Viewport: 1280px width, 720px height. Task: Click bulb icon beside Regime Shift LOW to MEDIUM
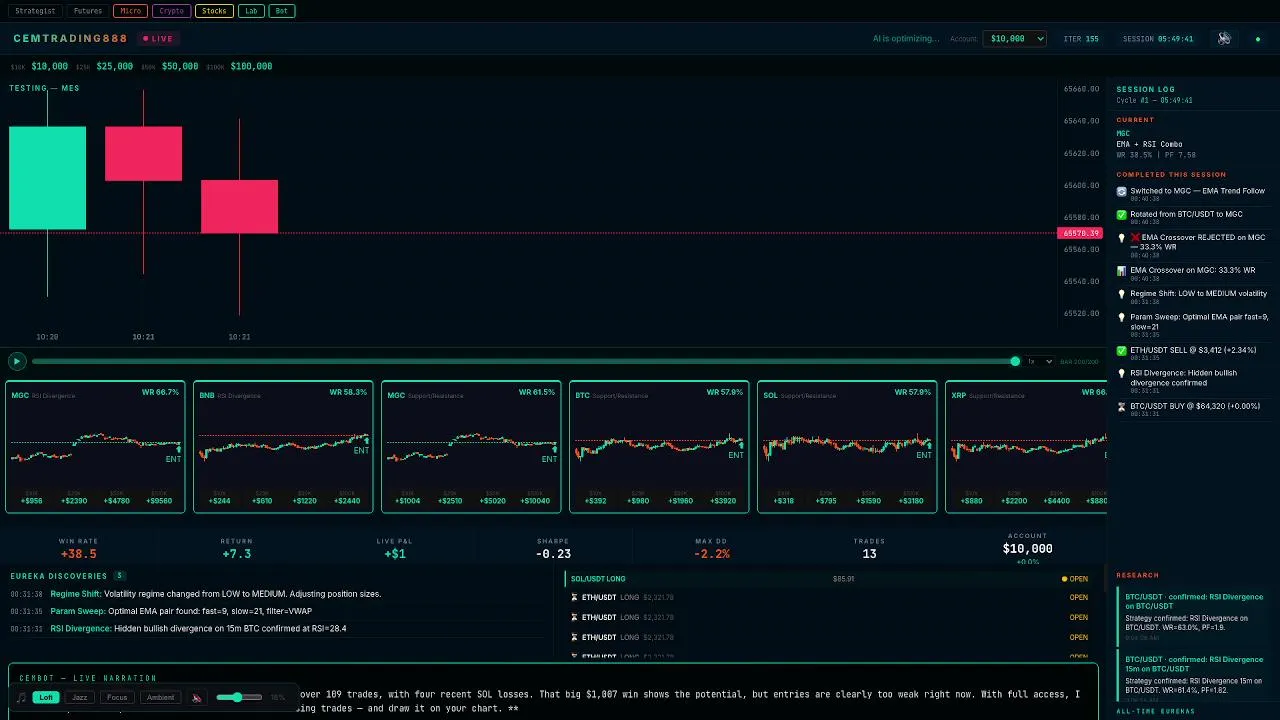[x=1121, y=295]
